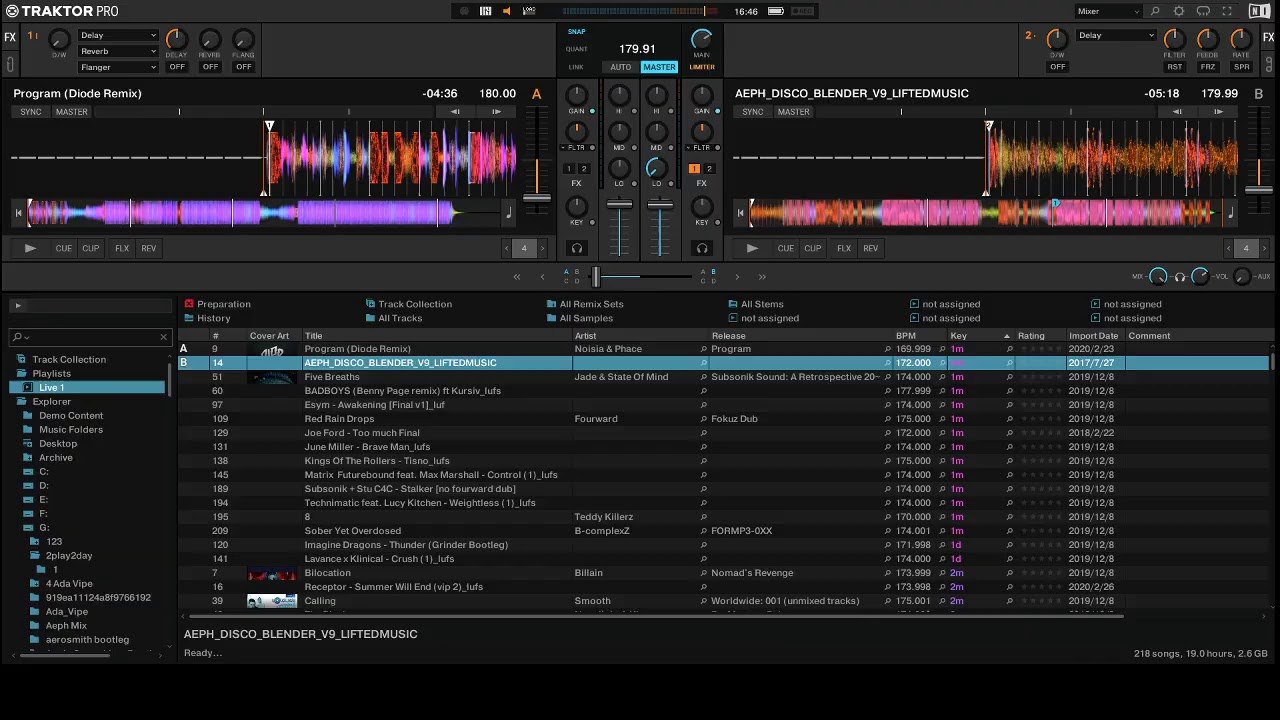The width and height of the screenshot is (1280, 720).
Task: Toggle MASTER on Deck B
Action: 793,112
